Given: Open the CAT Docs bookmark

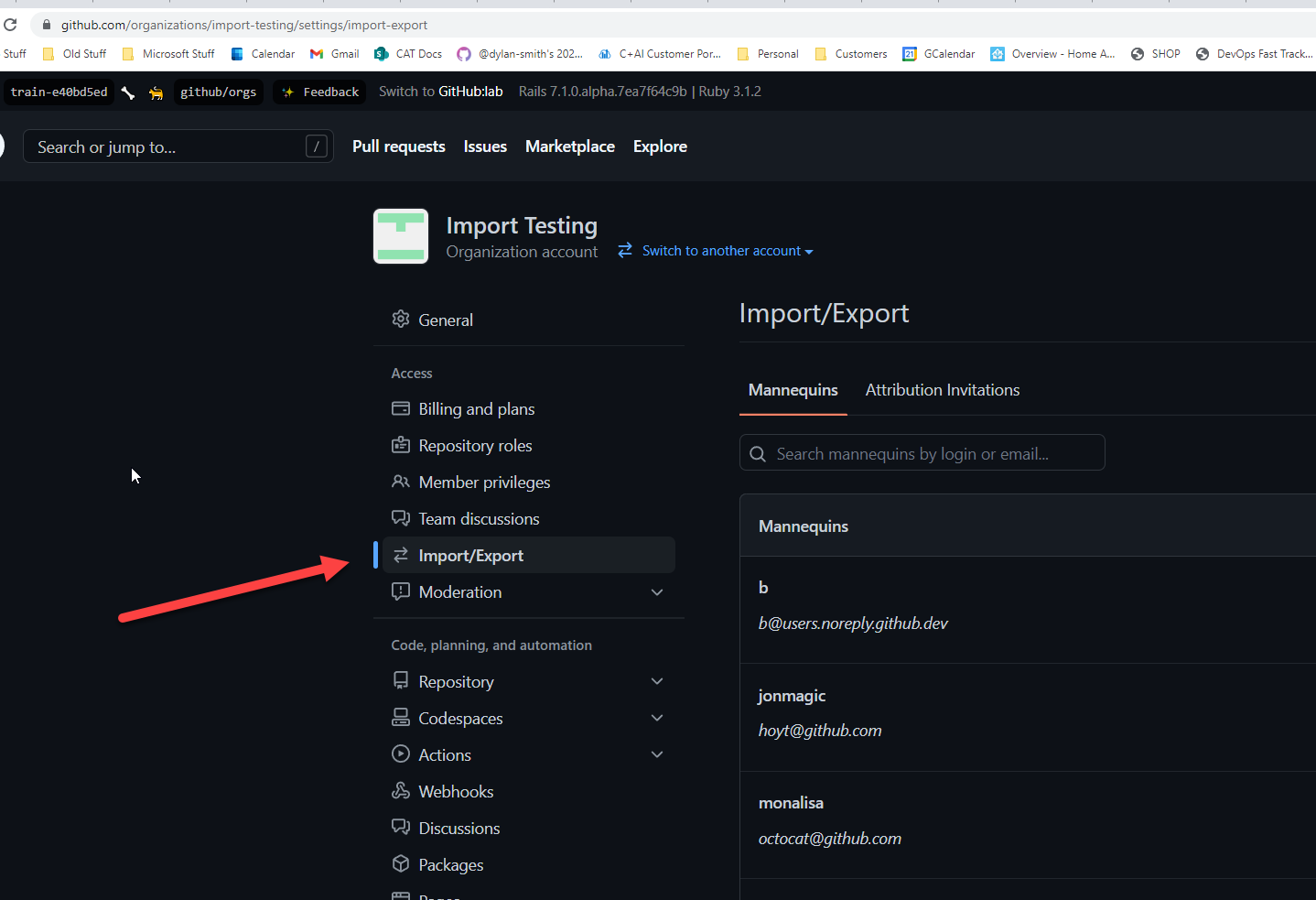Looking at the screenshot, I should [408, 54].
